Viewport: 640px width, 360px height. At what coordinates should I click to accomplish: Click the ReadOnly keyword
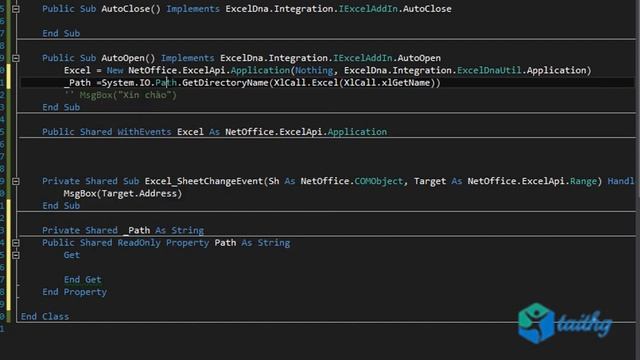click(139, 243)
